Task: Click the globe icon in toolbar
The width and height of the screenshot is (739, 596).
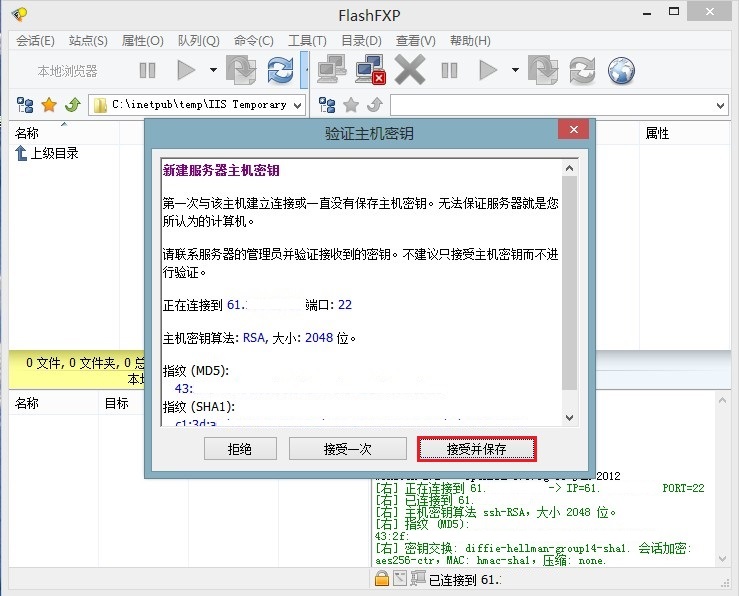Action: point(622,70)
